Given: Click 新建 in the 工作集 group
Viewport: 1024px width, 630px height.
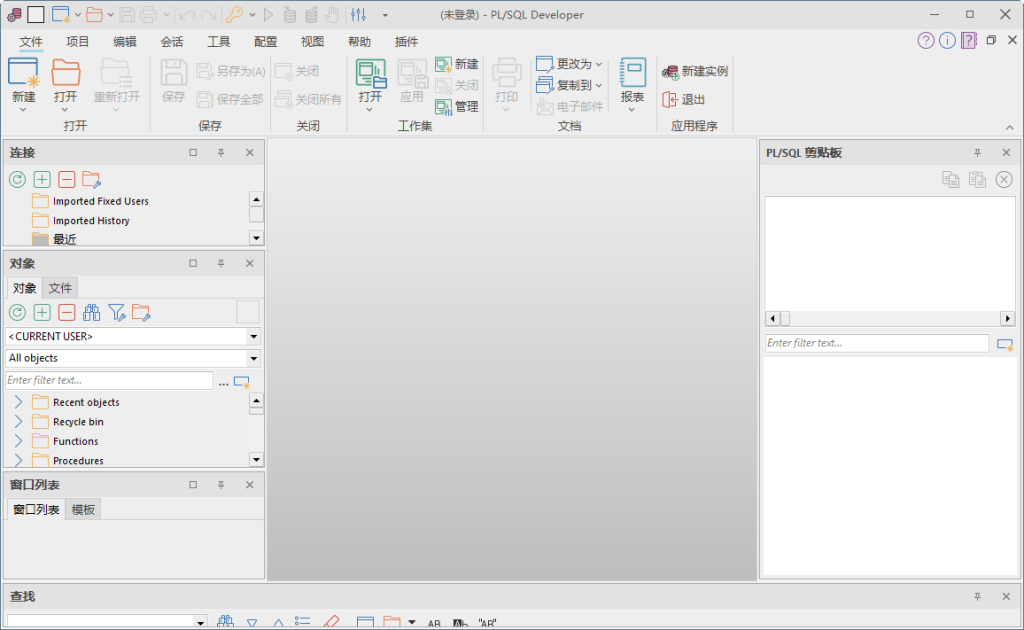Looking at the screenshot, I should click(x=456, y=64).
